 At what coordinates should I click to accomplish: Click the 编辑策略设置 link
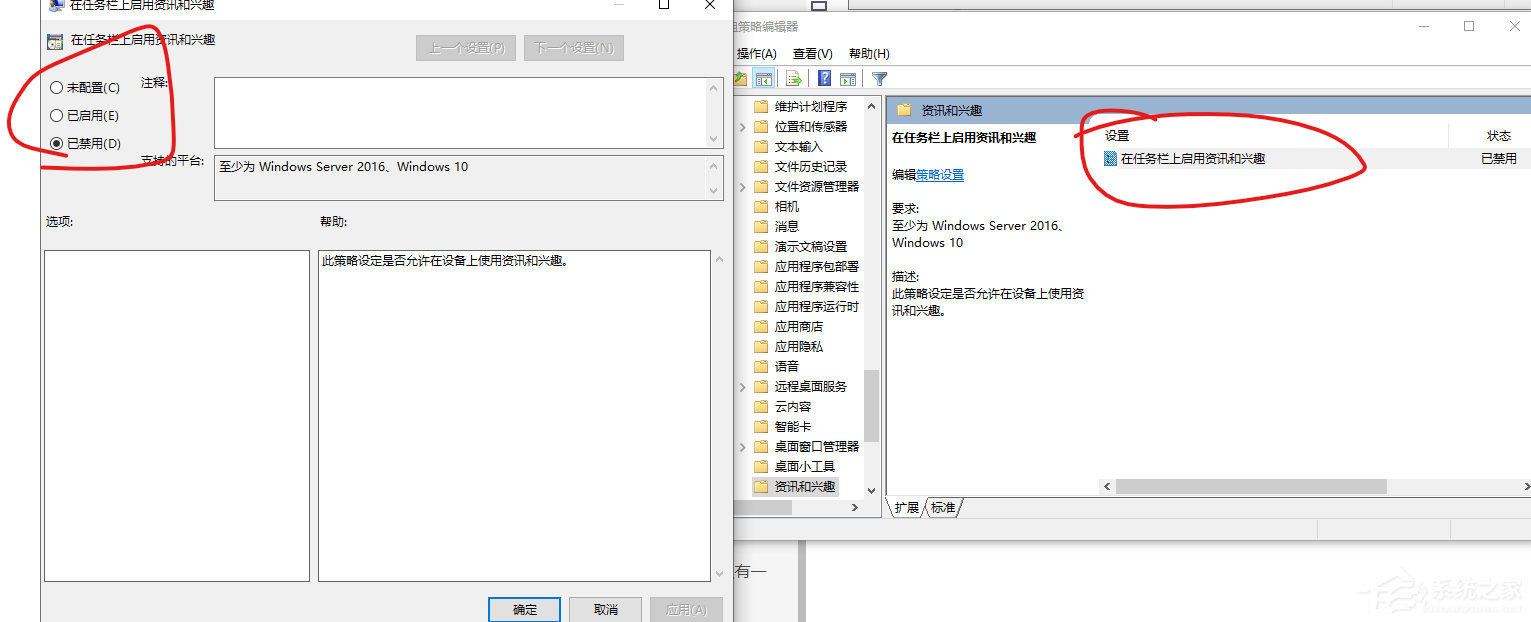pyautogui.click(x=938, y=174)
